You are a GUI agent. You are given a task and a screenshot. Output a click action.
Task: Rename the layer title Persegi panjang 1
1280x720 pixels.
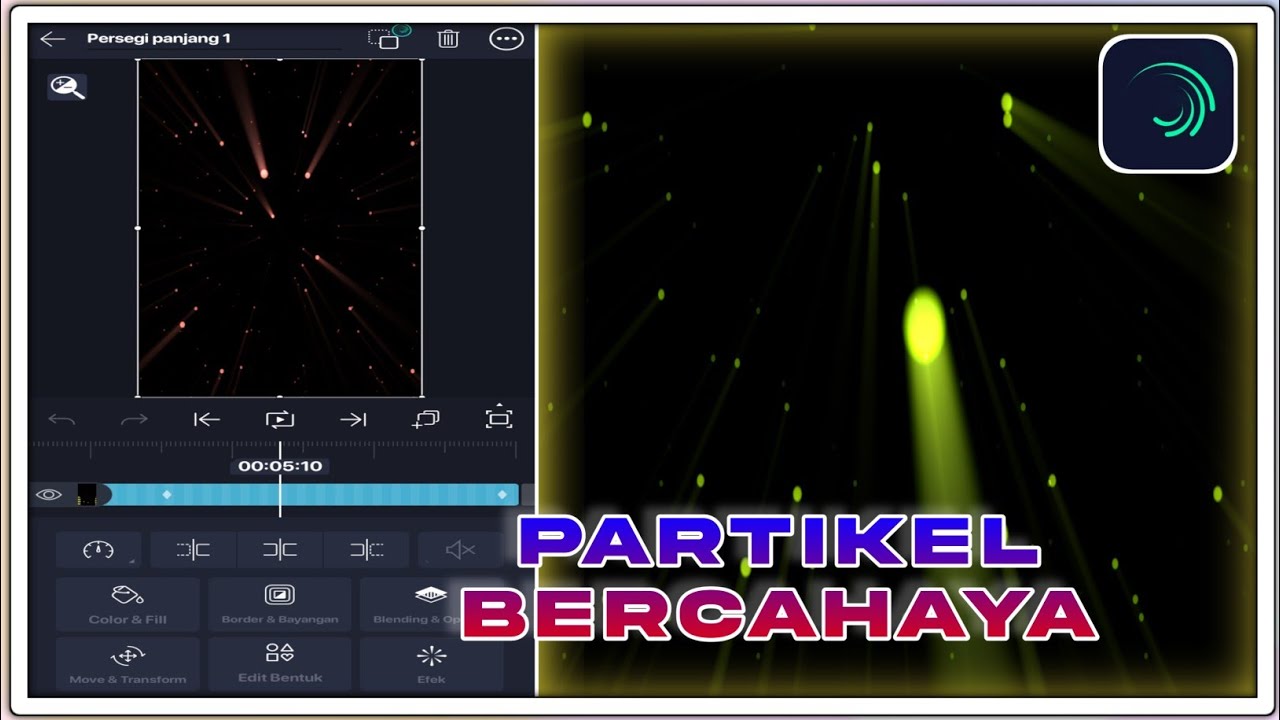pyautogui.click(x=159, y=39)
